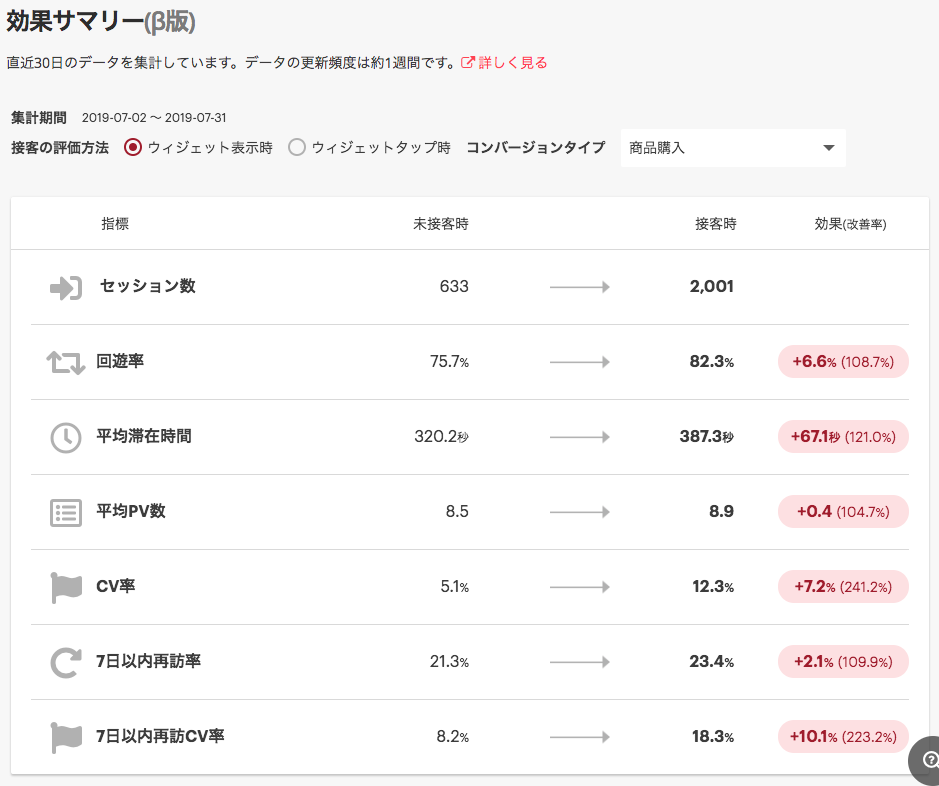This screenshot has width=939, height=786.
Task: Click the 387.3秒 value
Action: point(707,436)
